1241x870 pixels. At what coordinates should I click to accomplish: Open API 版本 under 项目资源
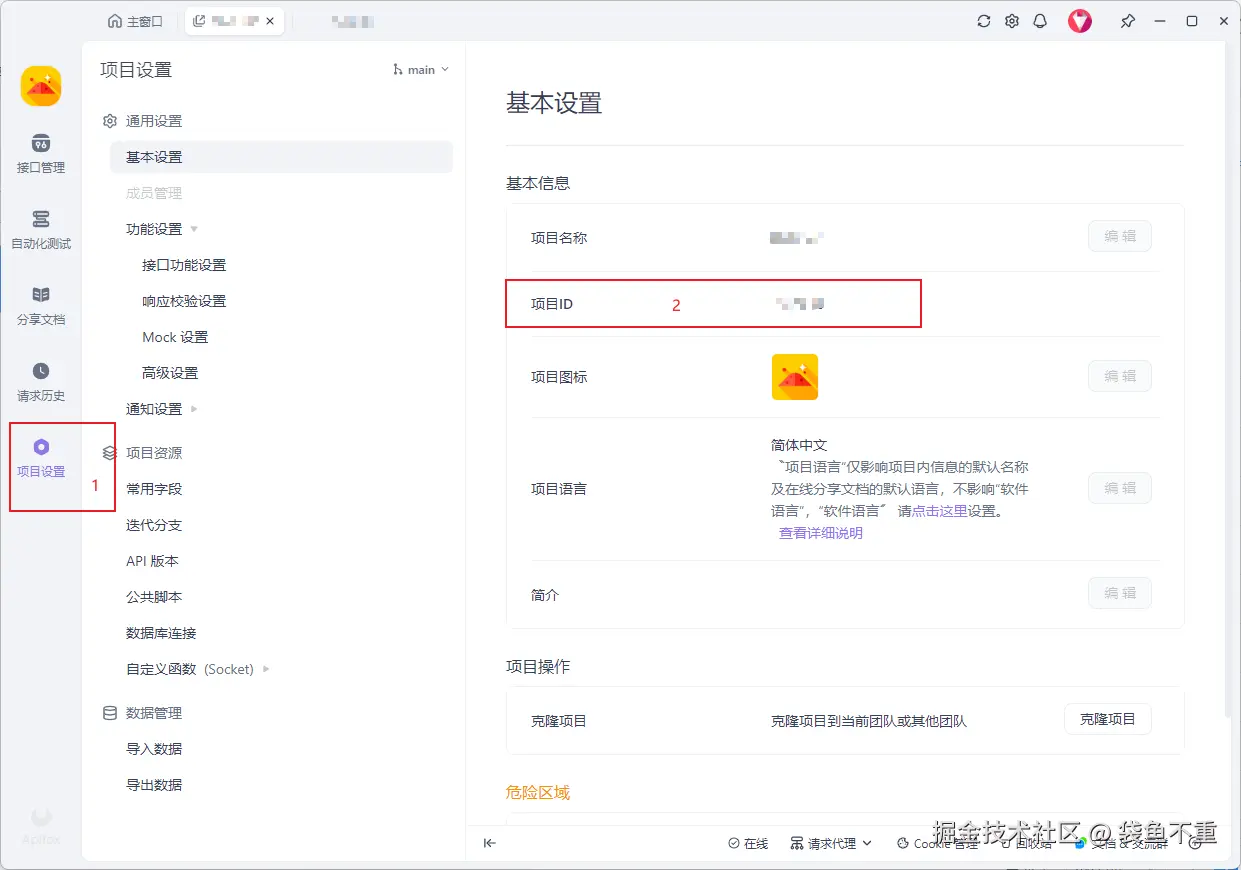click(x=152, y=561)
